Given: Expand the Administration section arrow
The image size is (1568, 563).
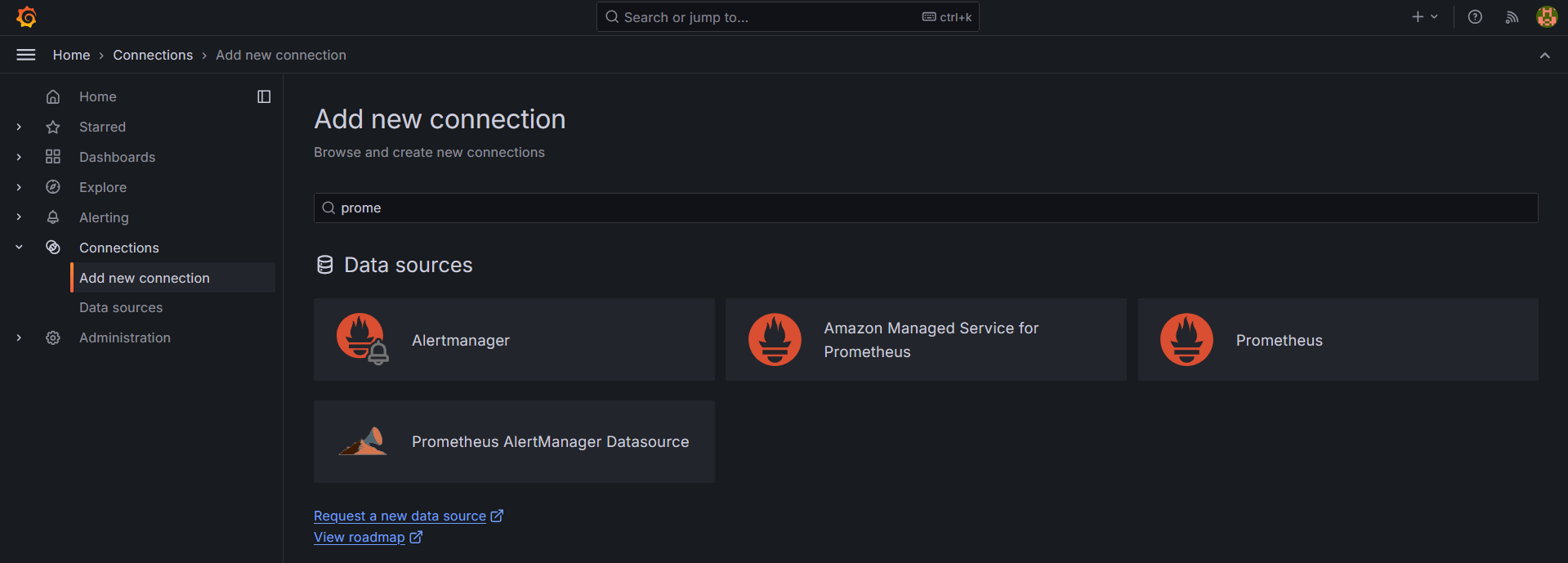Looking at the screenshot, I should click(19, 337).
